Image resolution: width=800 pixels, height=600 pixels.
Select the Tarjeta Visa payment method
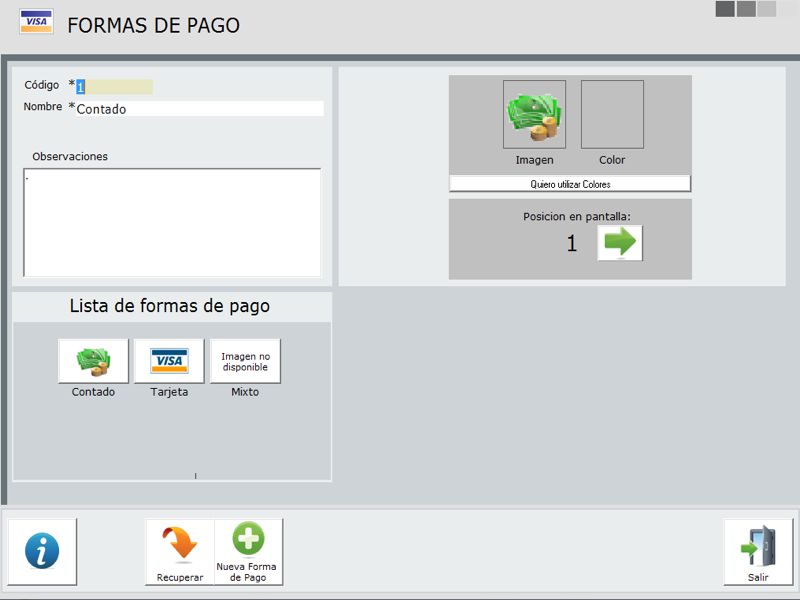coord(169,361)
